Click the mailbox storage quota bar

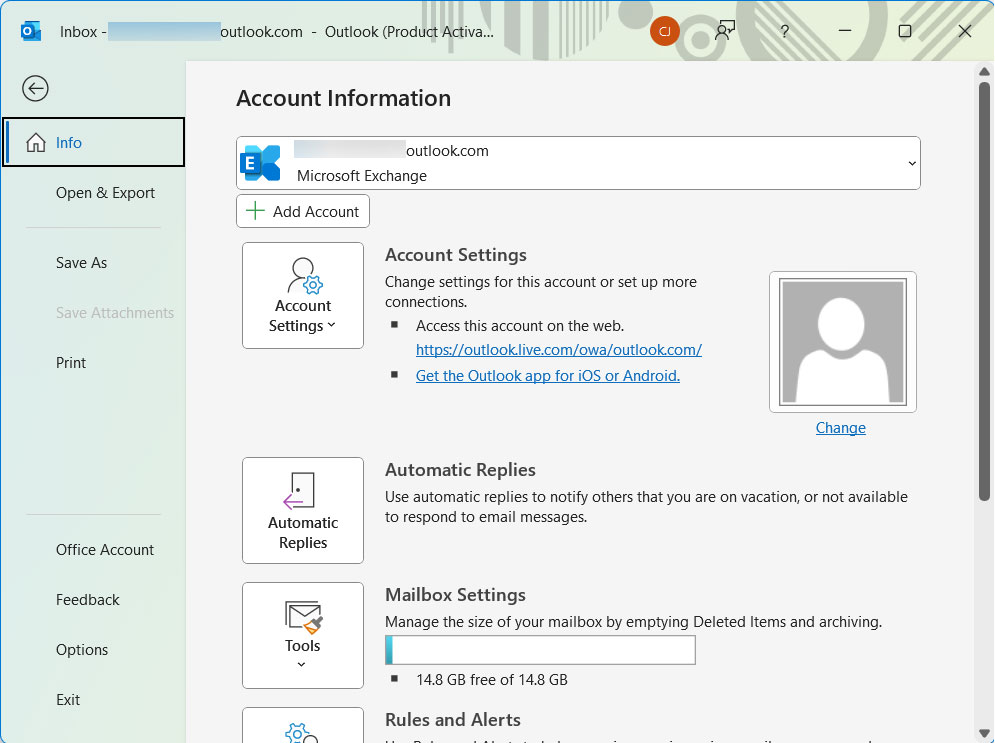click(540, 650)
